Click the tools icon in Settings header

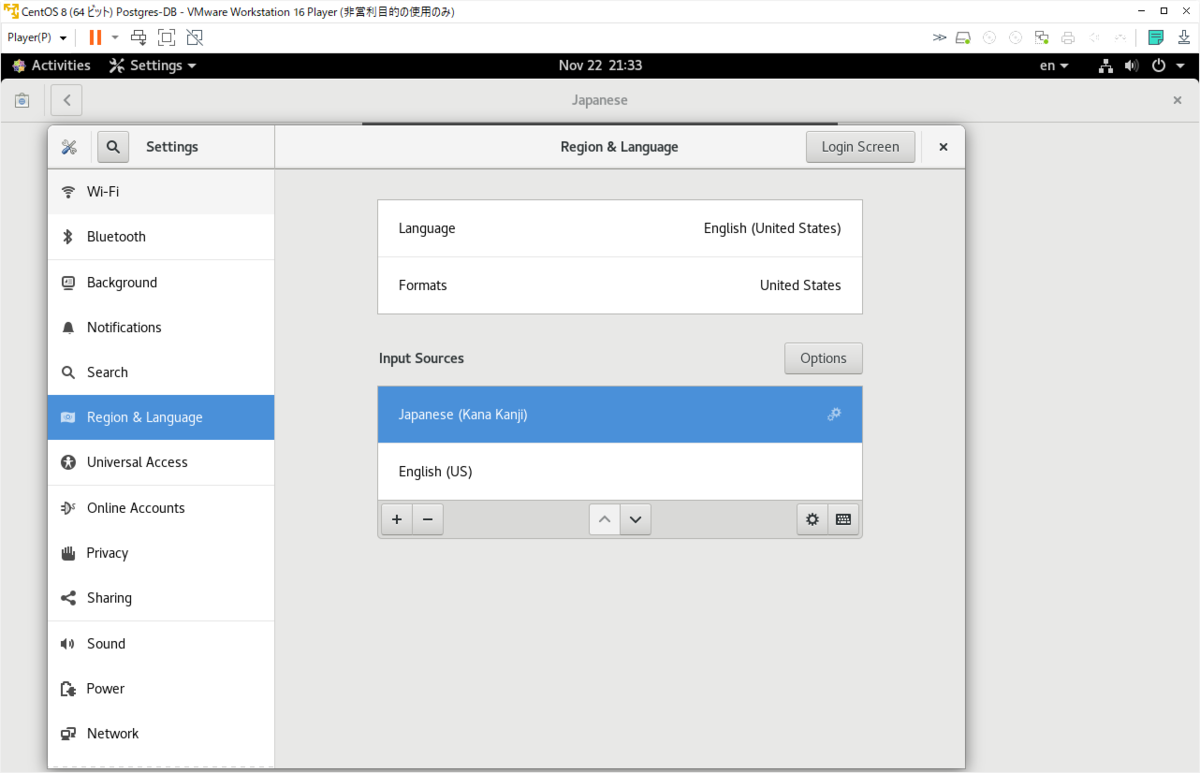click(69, 147)
